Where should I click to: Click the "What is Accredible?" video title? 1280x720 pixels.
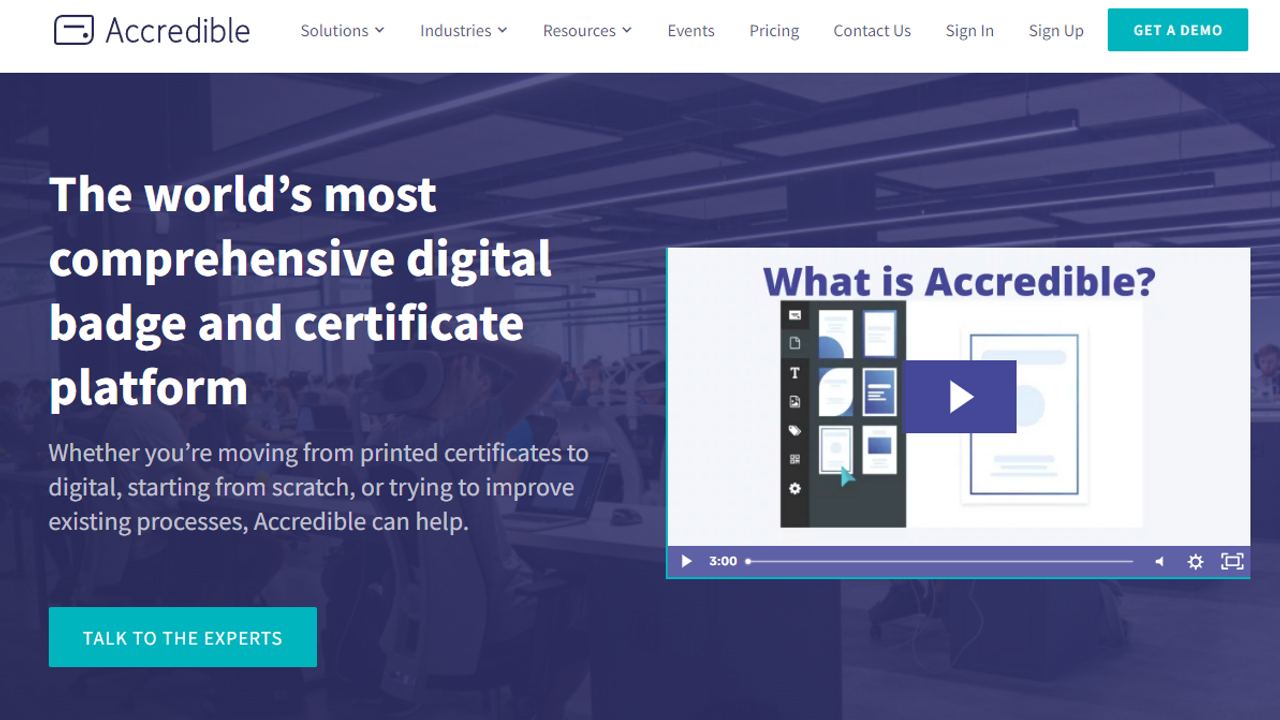959,281
